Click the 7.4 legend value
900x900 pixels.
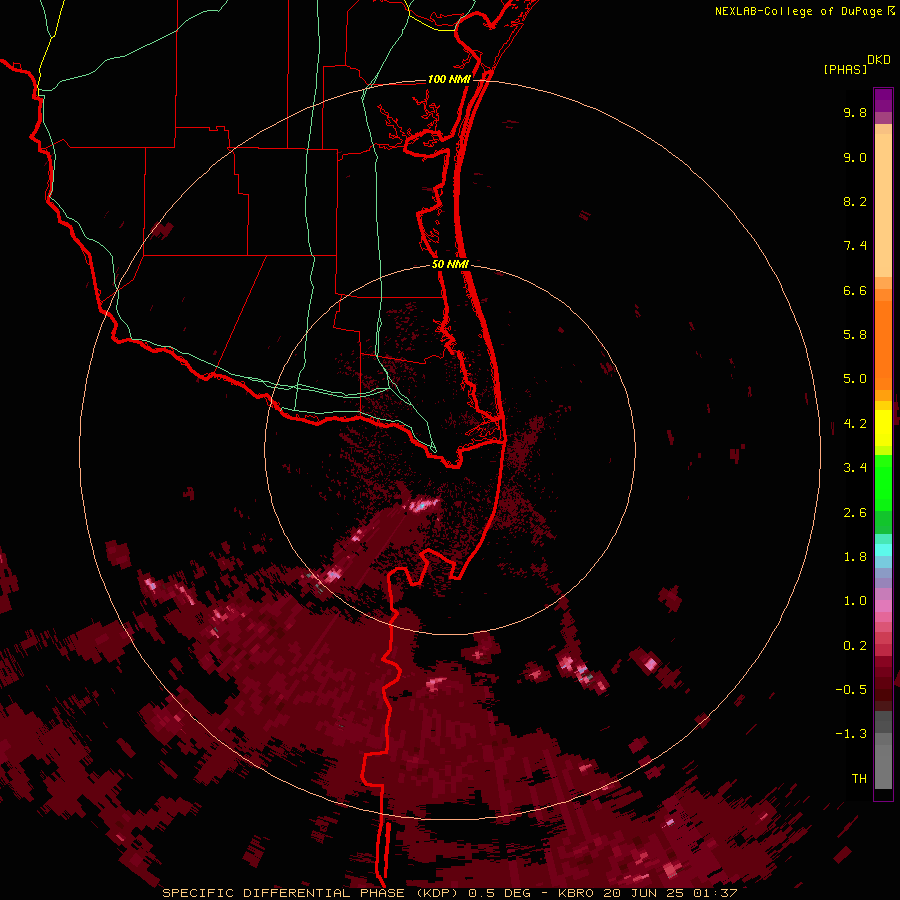pos(855,246)
